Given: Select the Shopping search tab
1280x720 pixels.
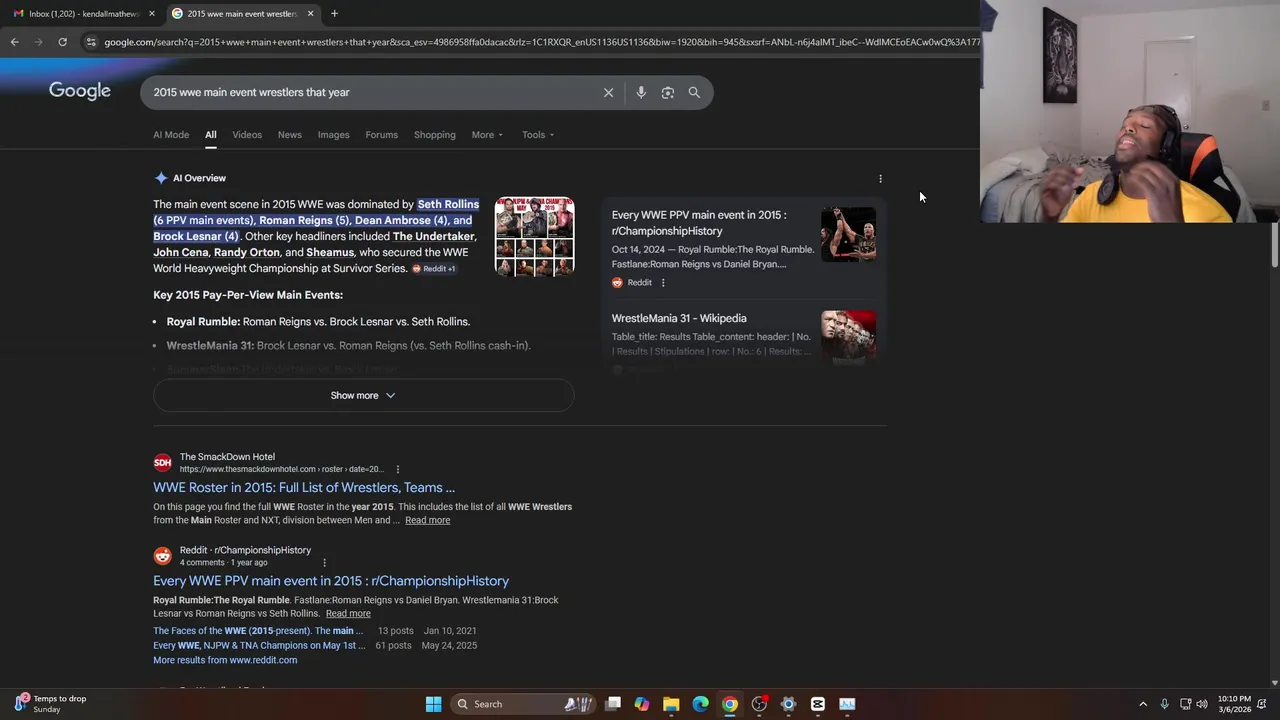Looking at the screenshot, I should (435, 135).
